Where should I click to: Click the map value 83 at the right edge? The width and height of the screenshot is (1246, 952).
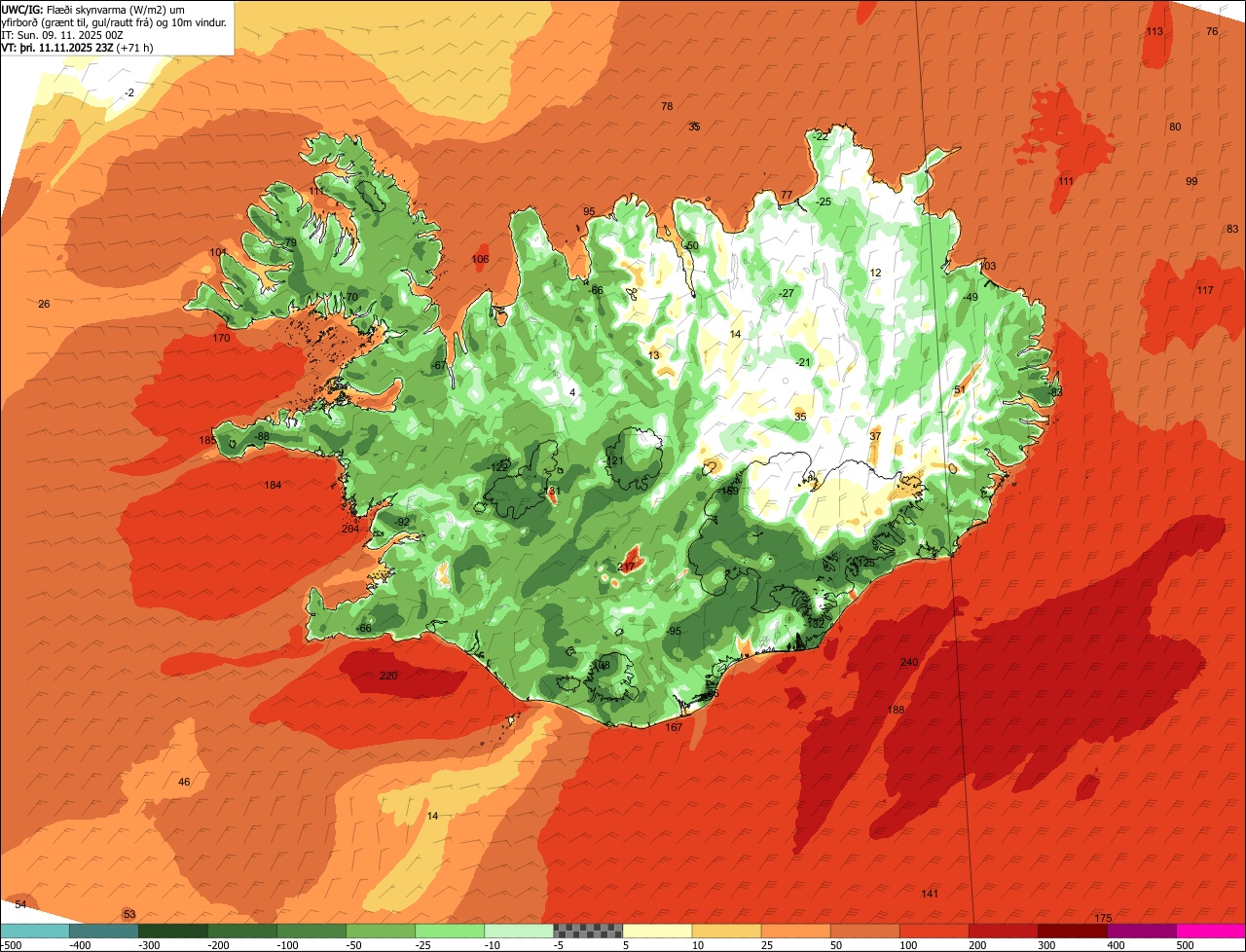1232,229
